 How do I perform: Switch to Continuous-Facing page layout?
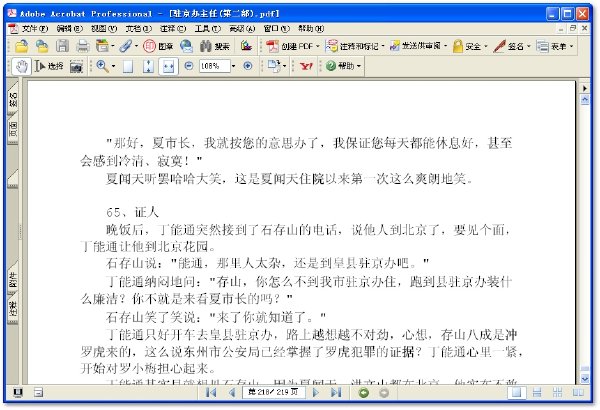(558, 392)
